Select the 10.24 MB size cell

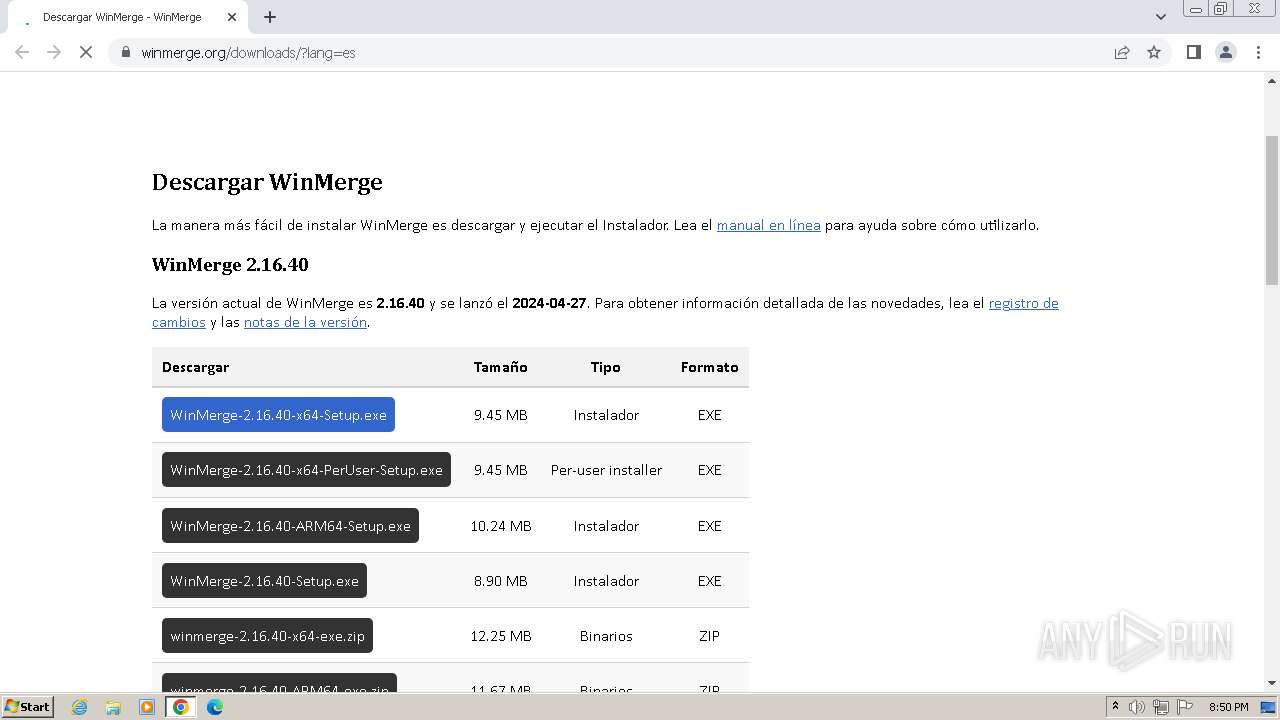coord(501,526)
